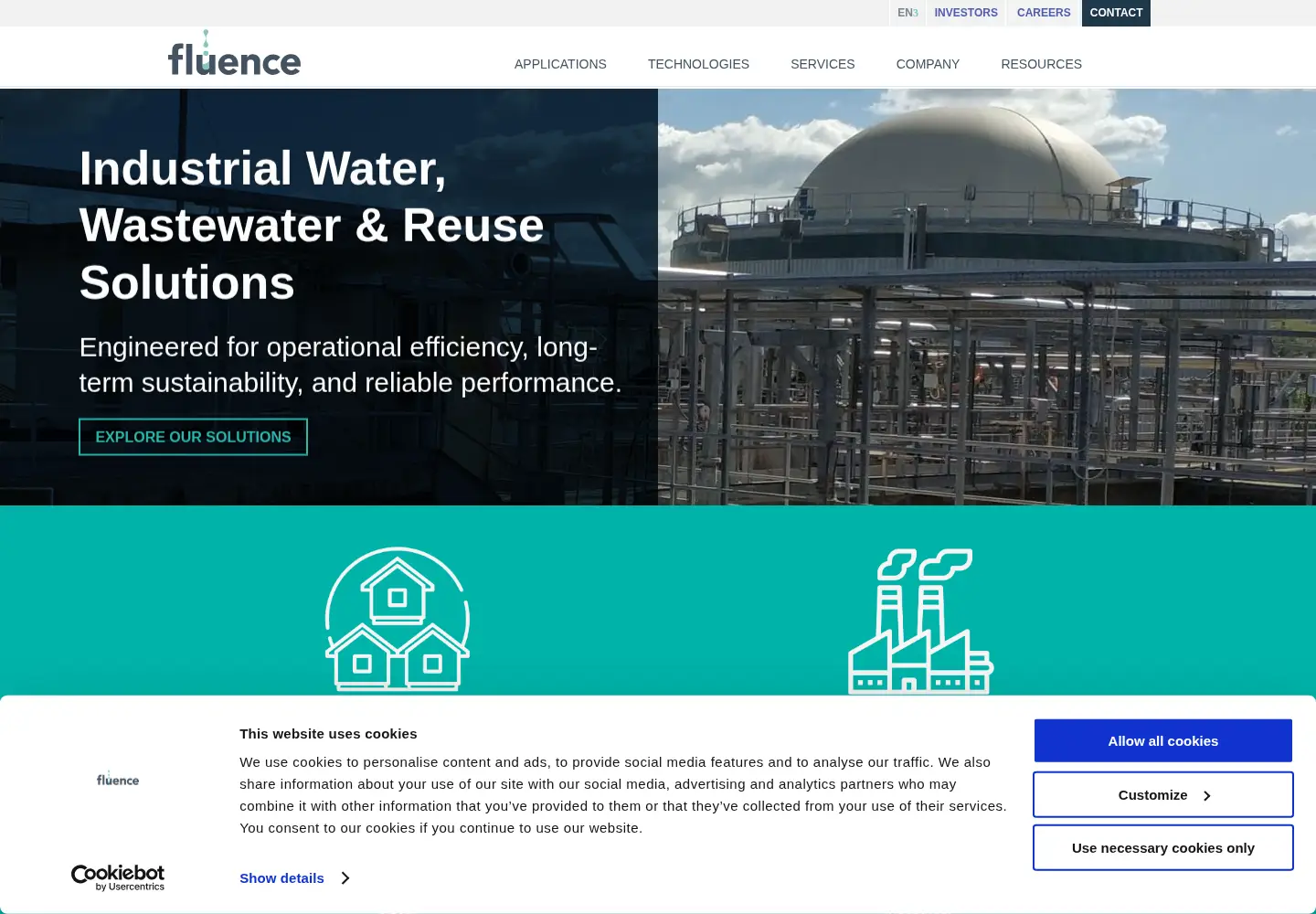Image resolution: width=1316 pixels, height=914 pixels.
Task: Click the Industrial Water, Wastewater & Reuse Solutions heading
Action: tap(312, 225)
